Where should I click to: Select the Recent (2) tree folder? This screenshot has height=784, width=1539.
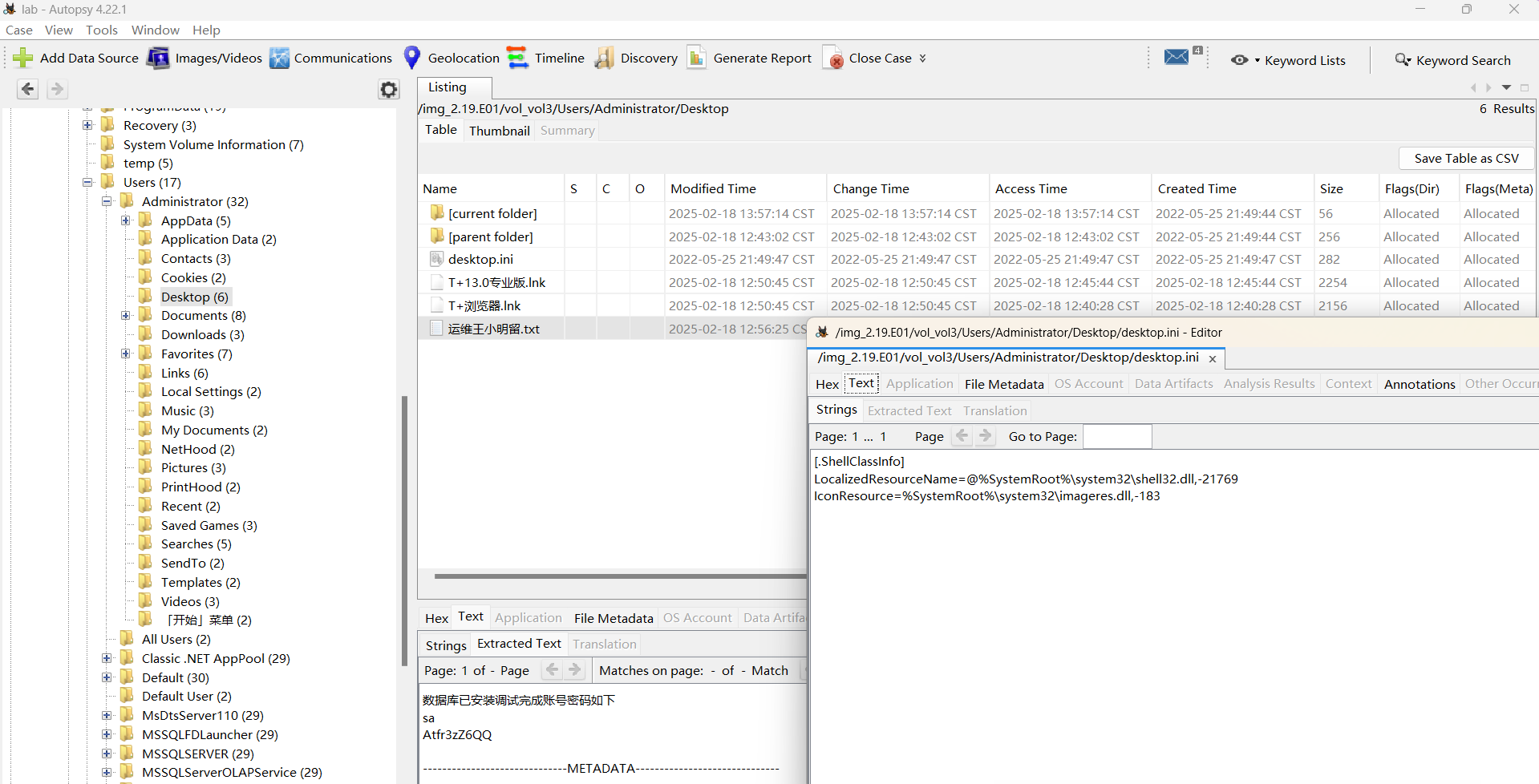pos(191,507)
